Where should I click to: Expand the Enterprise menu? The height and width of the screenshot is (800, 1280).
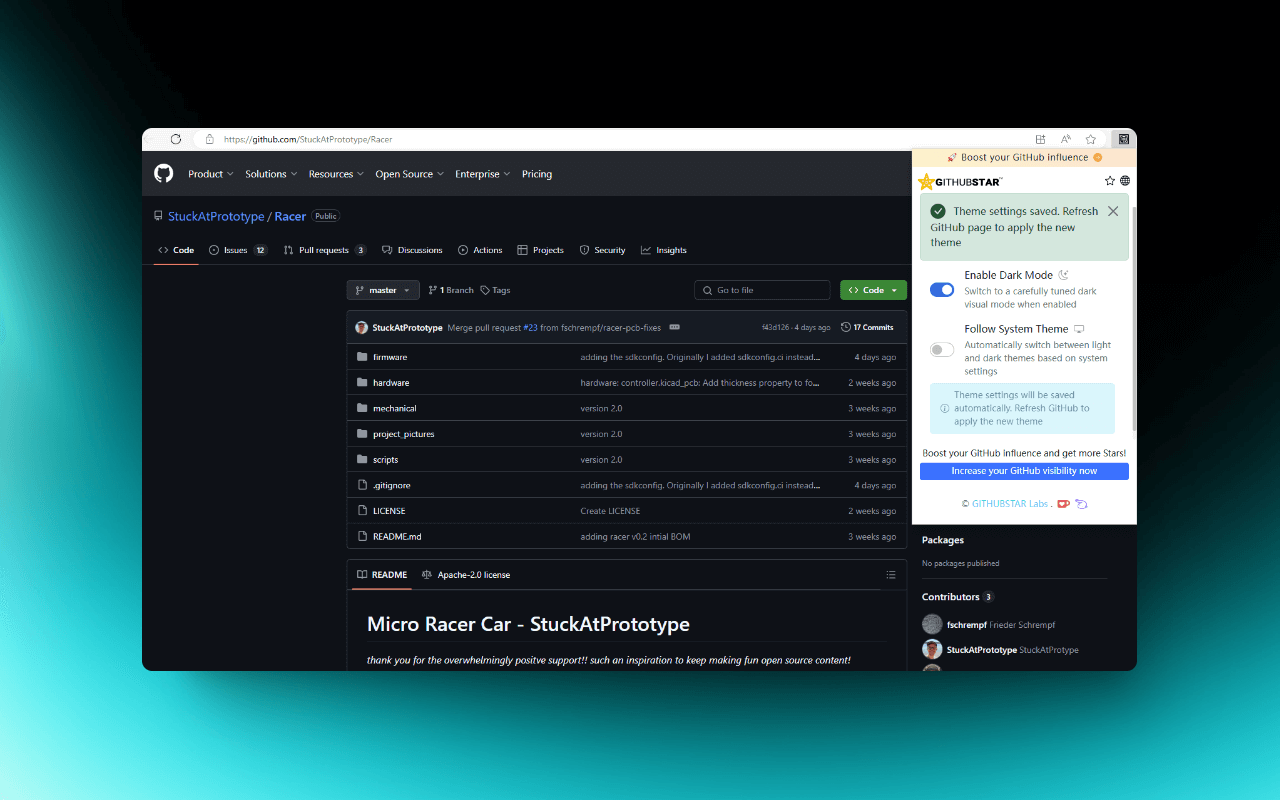click(483, 174)
